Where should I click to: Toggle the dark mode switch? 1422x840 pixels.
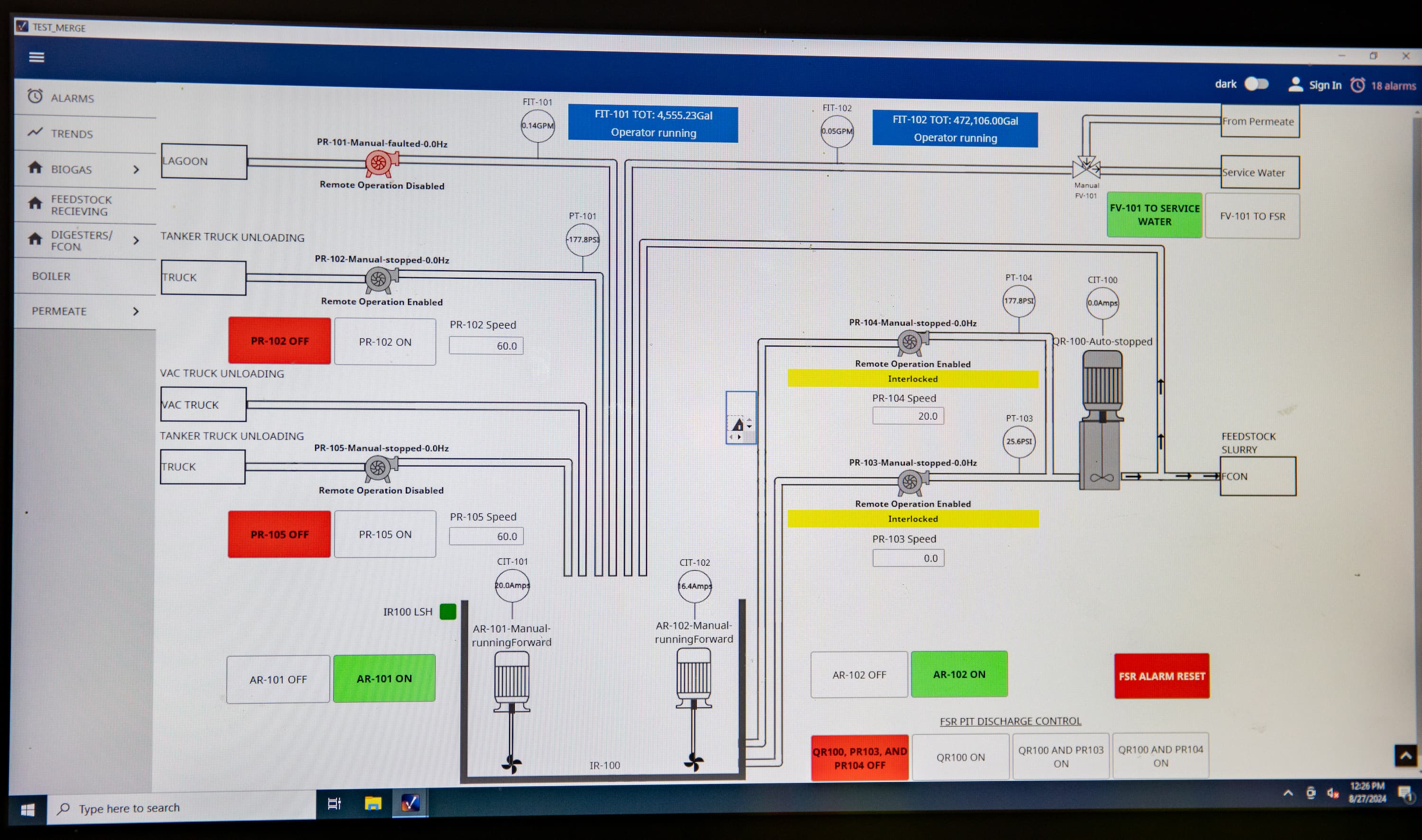point(1256,84)
